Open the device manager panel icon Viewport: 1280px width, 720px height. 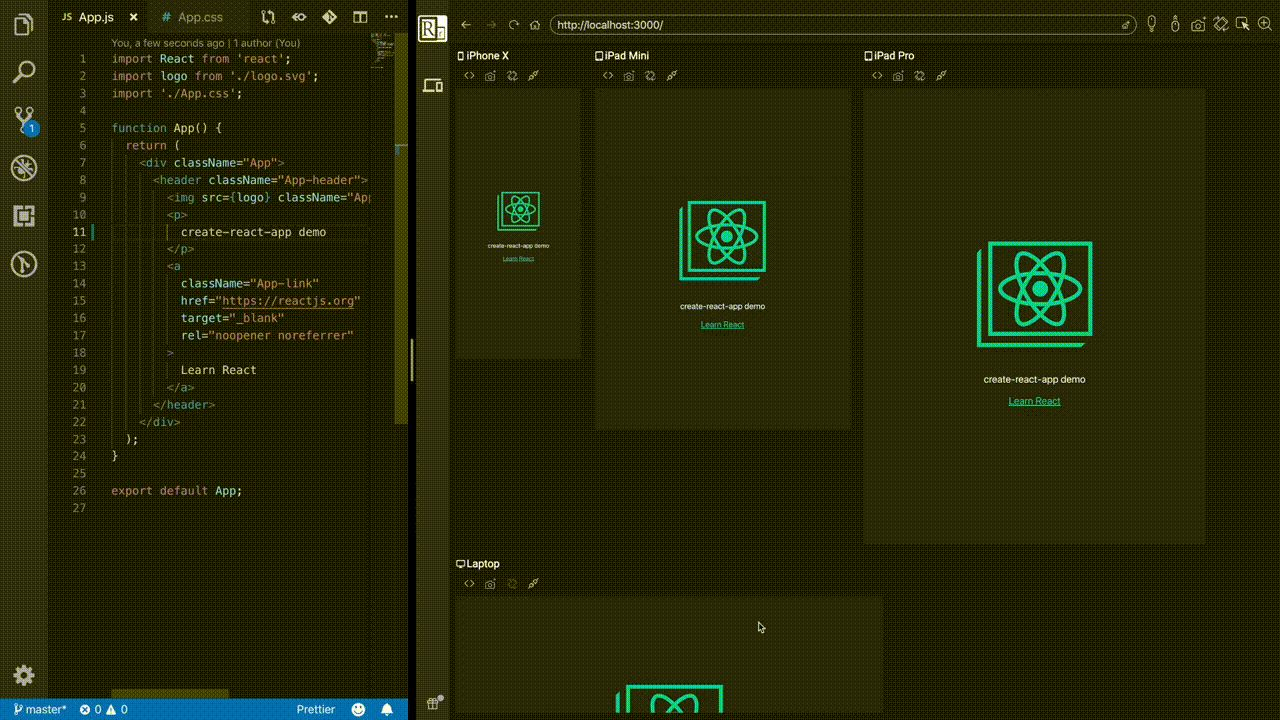433,86
